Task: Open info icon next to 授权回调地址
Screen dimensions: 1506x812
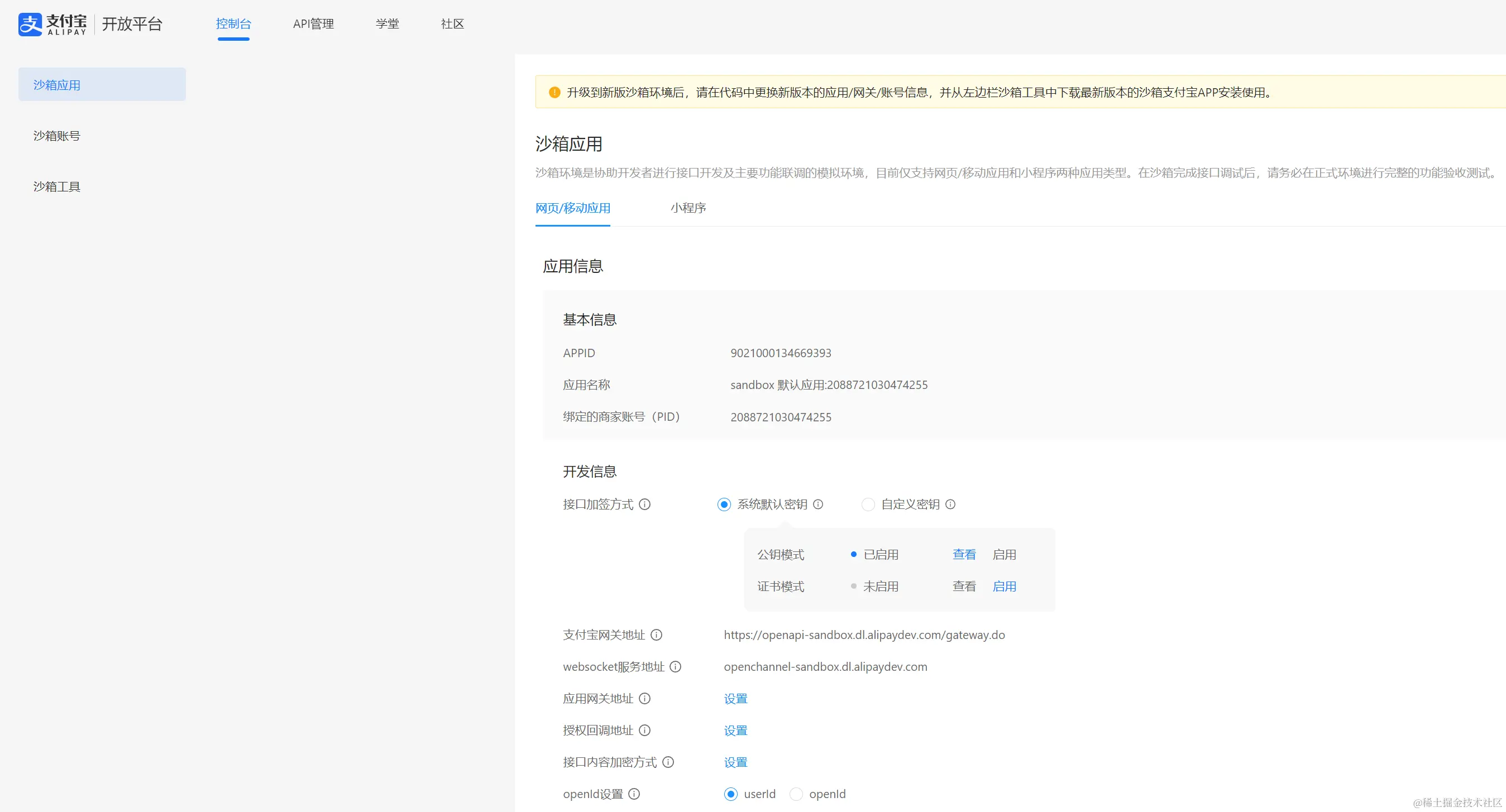Action: (644, 730)
